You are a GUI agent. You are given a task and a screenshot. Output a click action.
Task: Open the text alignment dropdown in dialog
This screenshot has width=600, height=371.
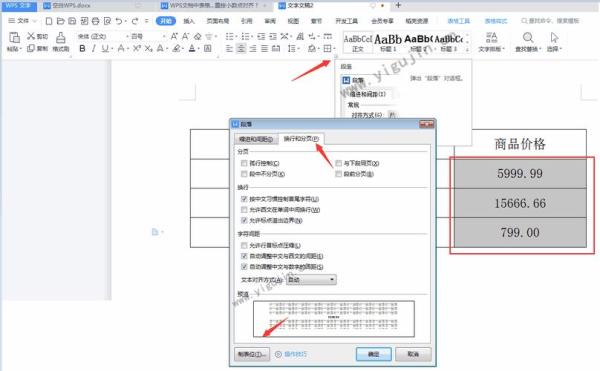(311, 280)
